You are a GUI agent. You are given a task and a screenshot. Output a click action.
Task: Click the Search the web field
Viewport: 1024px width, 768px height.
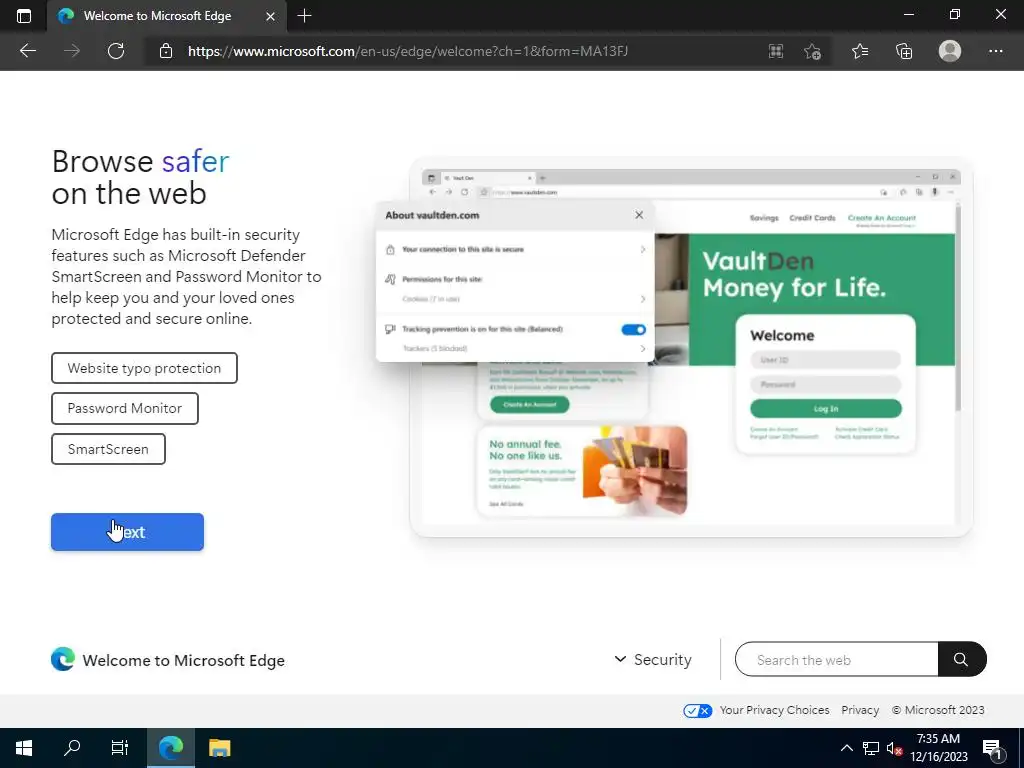(x=837, y=660)
